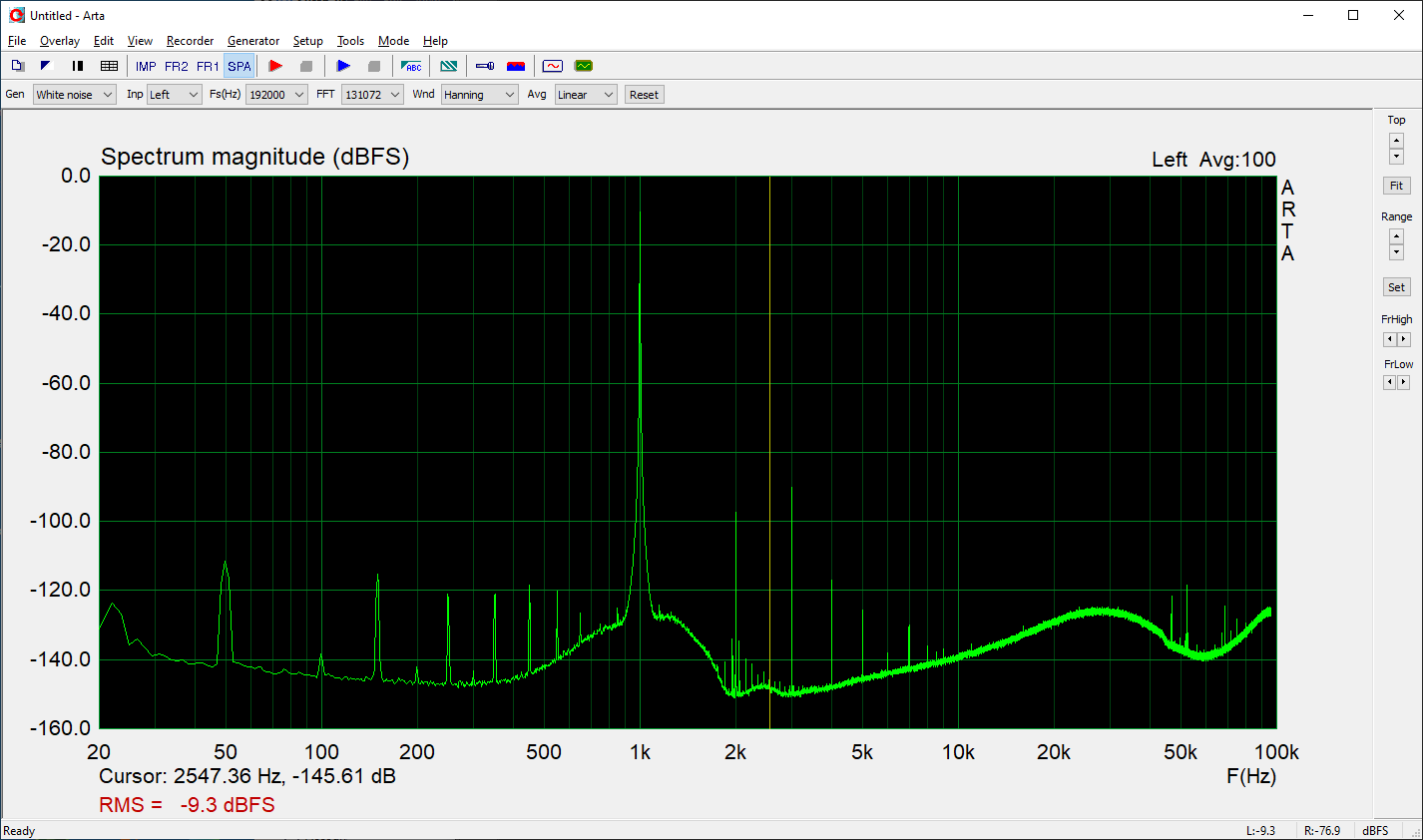
Task: Click the red and blue level icon
Action: coord(516,66)
